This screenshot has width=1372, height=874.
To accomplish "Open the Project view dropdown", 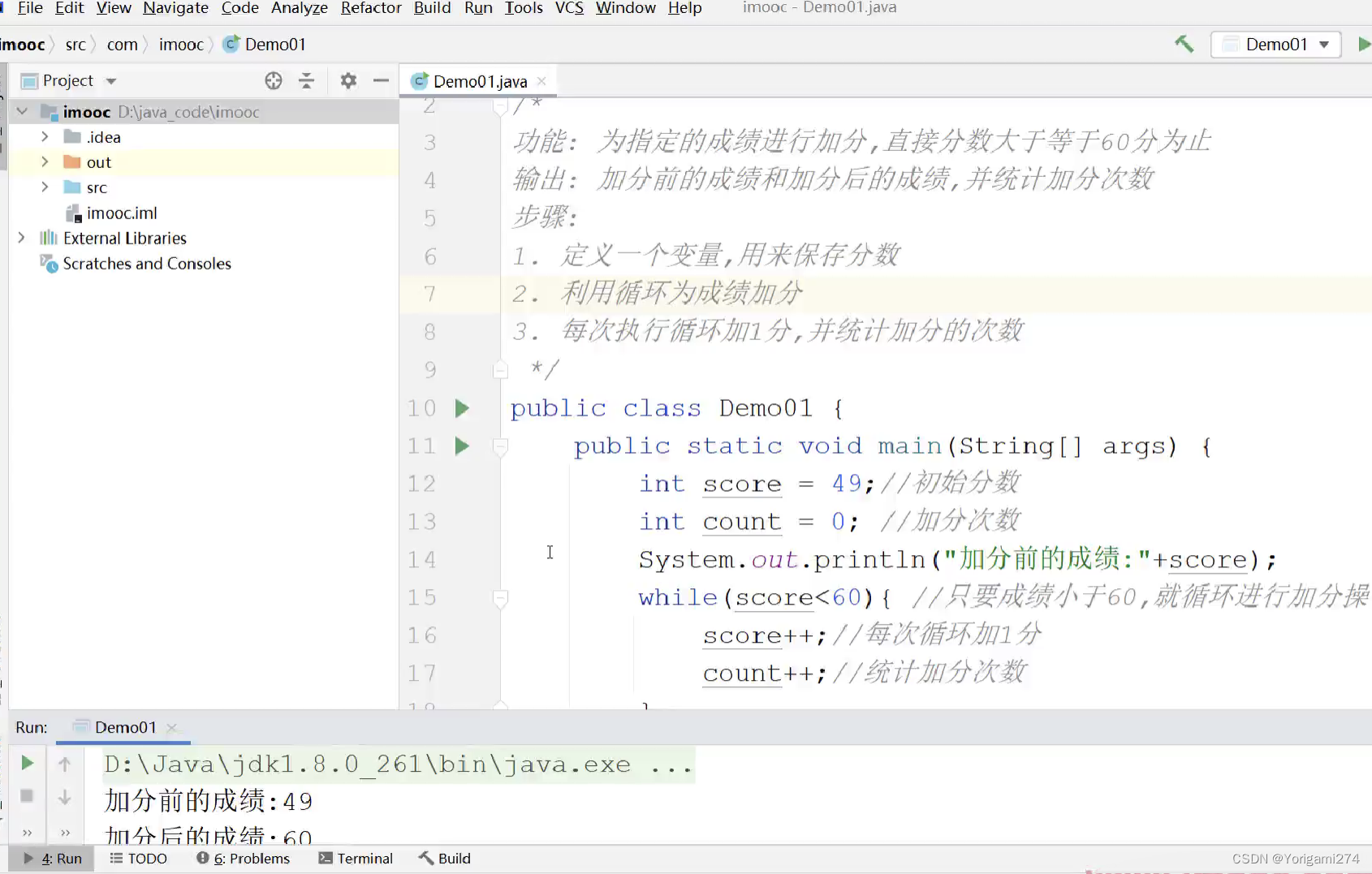I will [111, 81].
